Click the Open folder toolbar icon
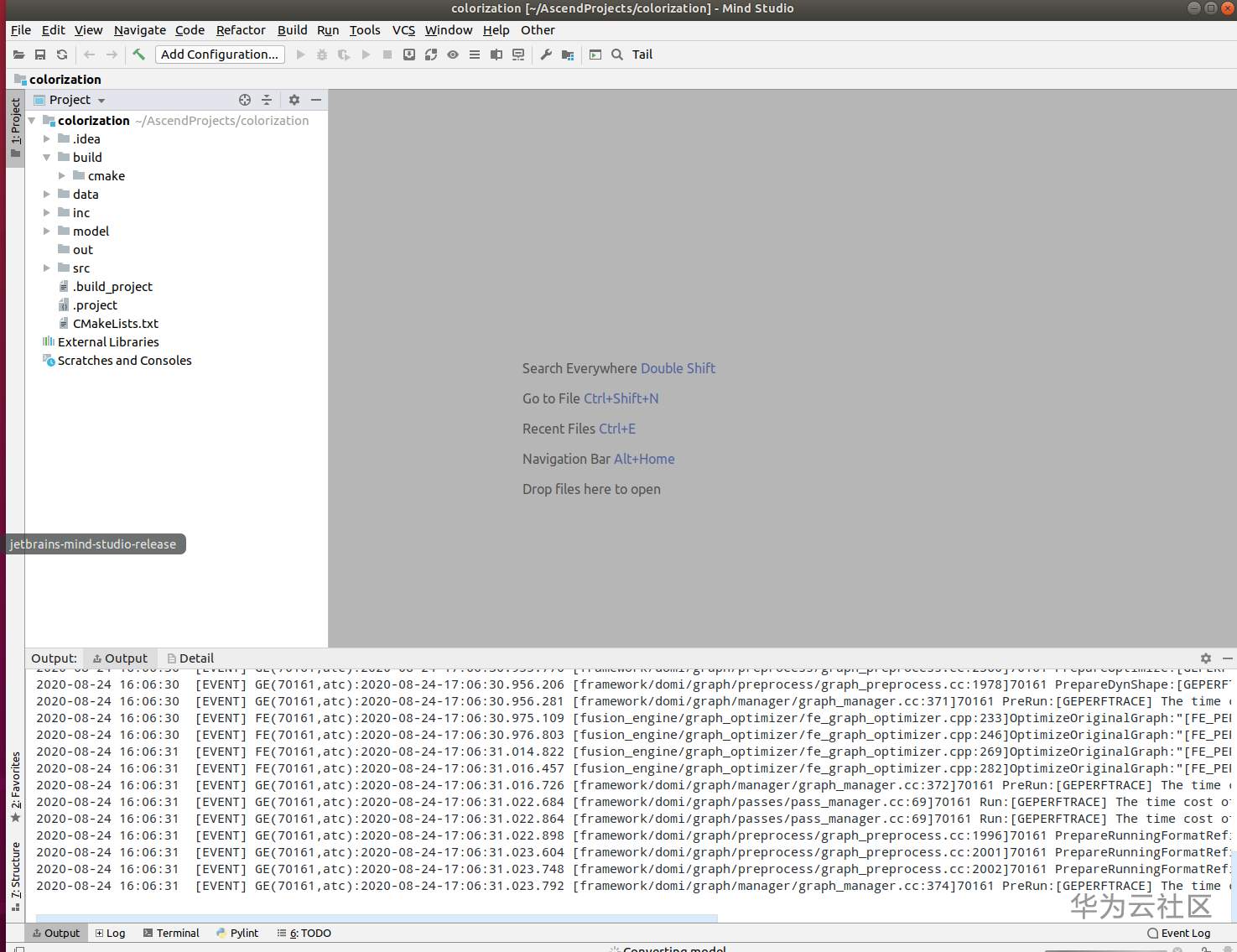1237x952 pixels. coord(18,55)
